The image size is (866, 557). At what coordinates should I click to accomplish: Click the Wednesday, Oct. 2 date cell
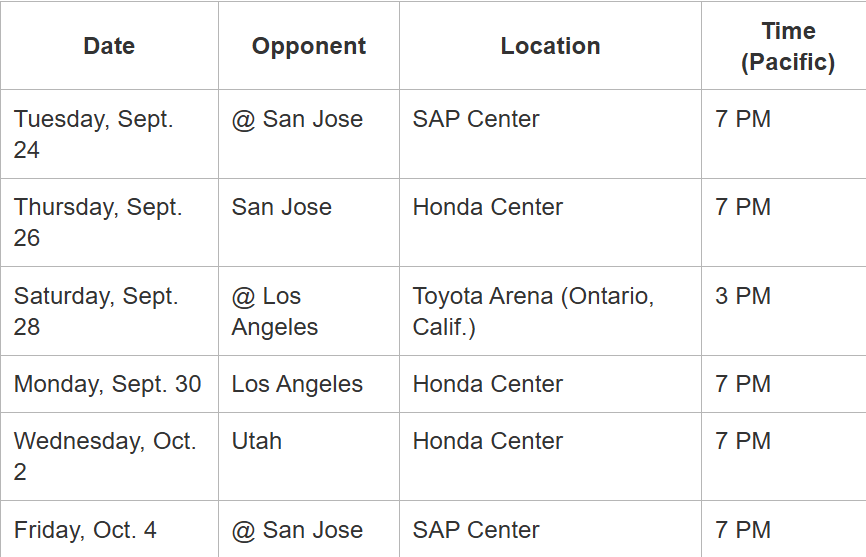(x=105, y=456)
